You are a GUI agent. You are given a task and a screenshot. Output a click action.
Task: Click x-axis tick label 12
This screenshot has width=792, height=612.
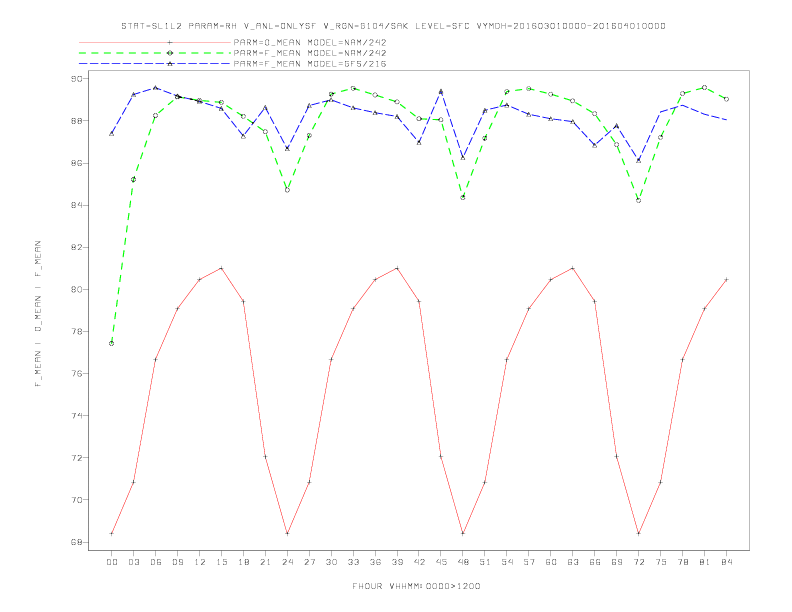[x=200, y=562]
